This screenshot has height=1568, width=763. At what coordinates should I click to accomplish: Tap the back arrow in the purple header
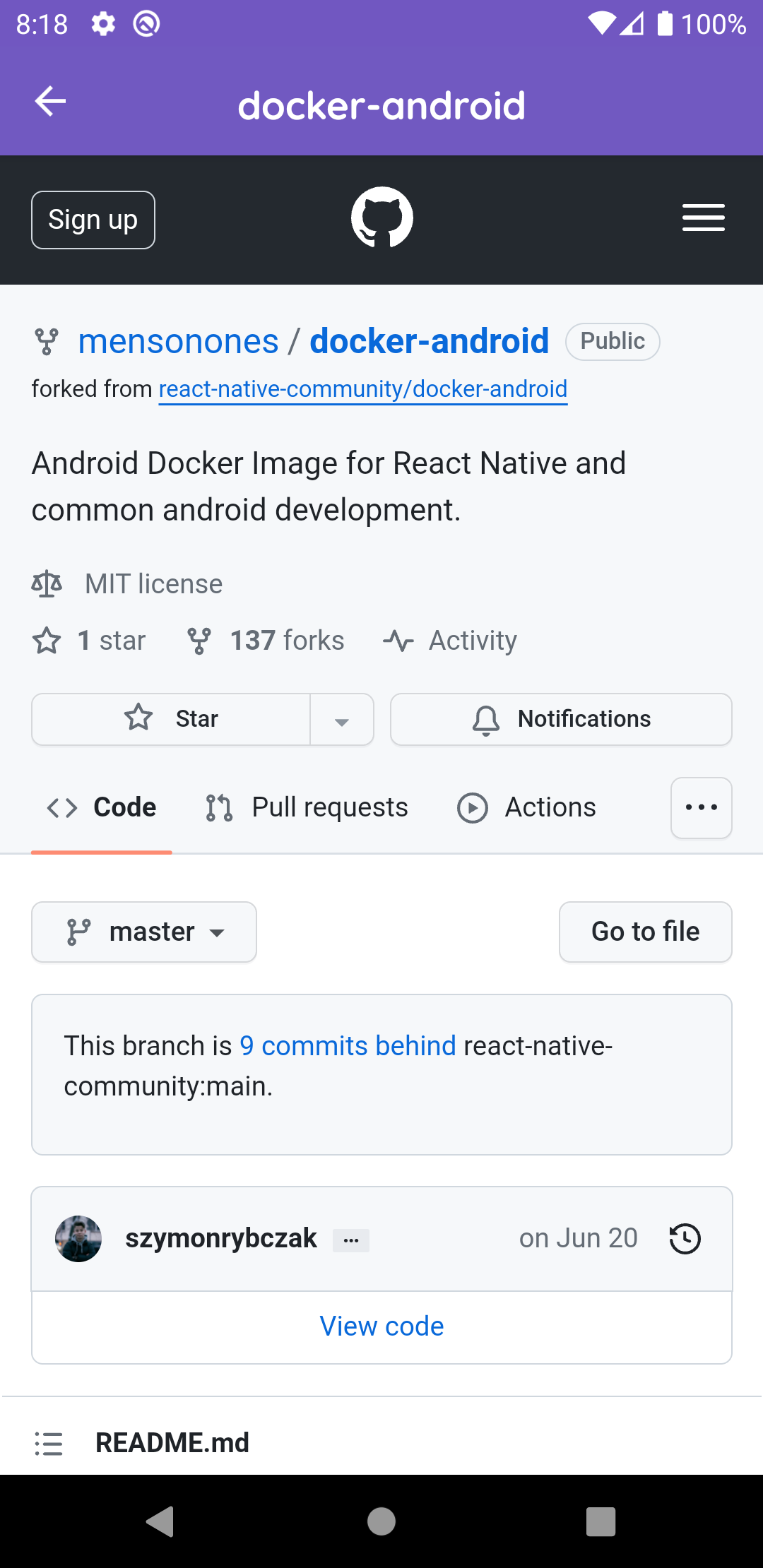click(x=50, y=101)
